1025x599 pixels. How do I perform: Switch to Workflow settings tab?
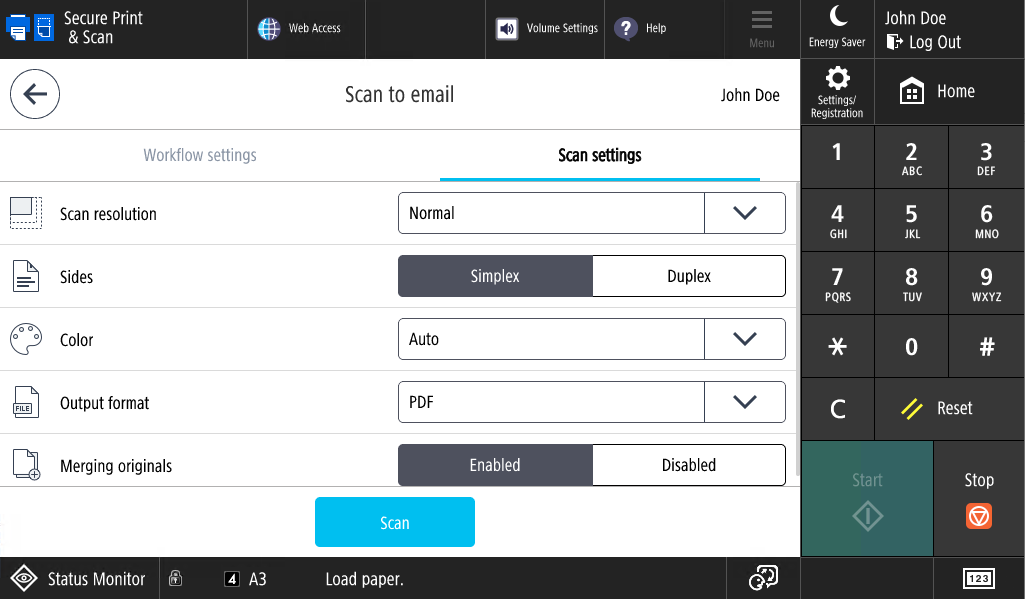(200, 155)
